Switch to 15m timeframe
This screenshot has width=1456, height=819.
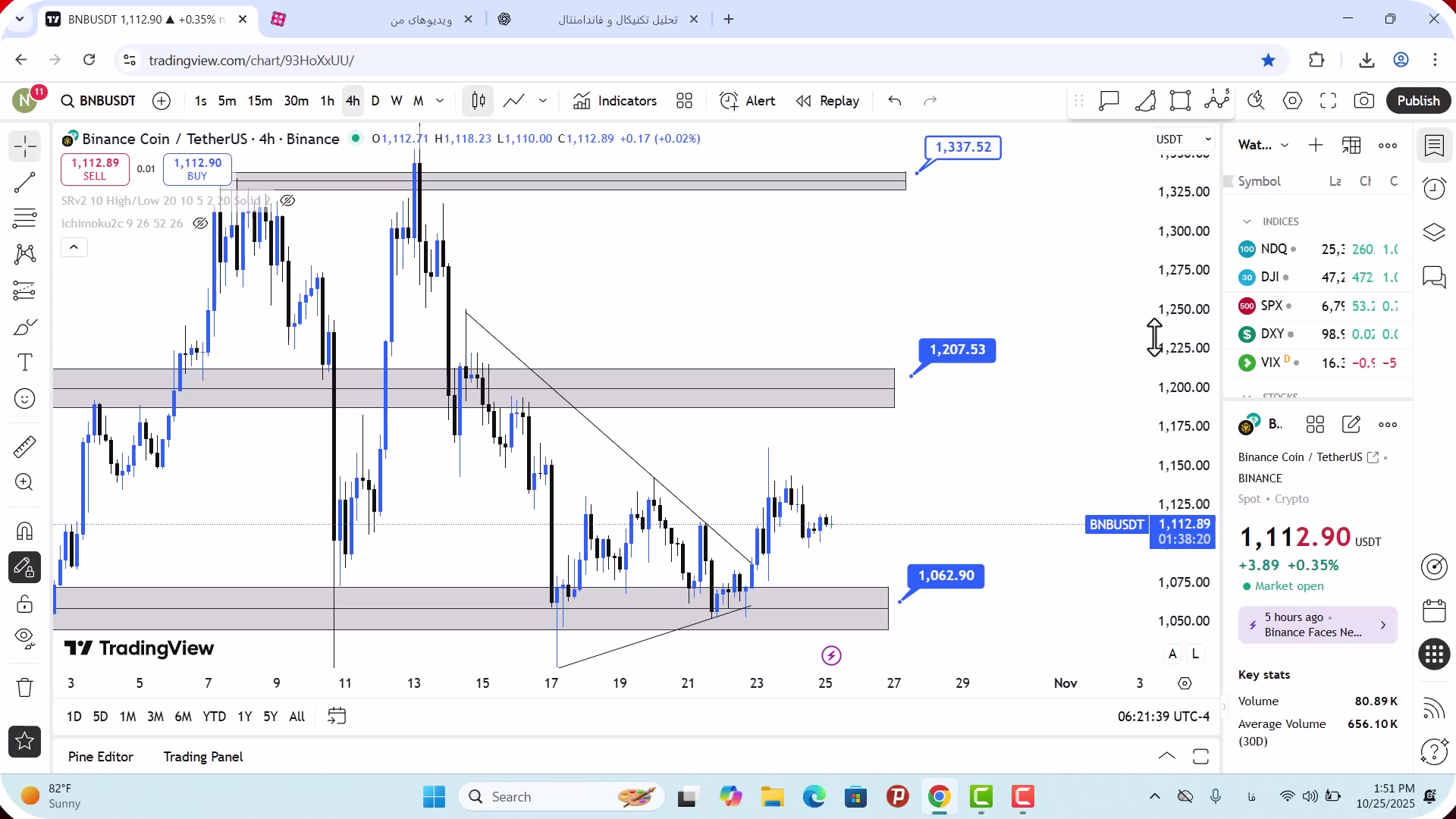click(x=259, y=101)
